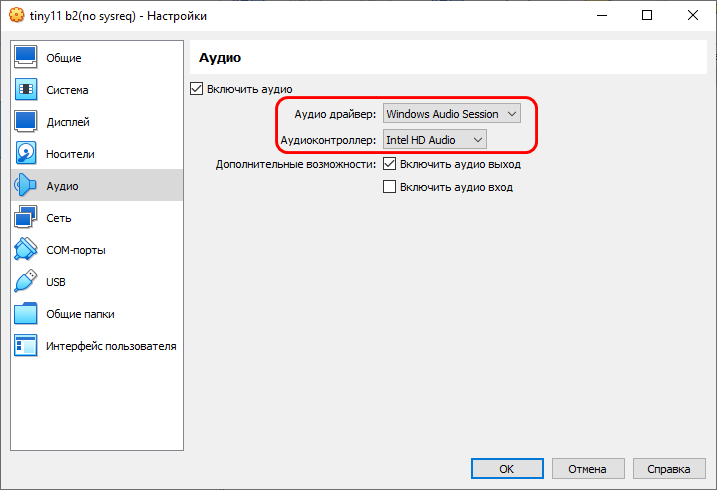
Task: Click the Shared Folders (Общие папки) folder icon
Action: tap(26, 314)
